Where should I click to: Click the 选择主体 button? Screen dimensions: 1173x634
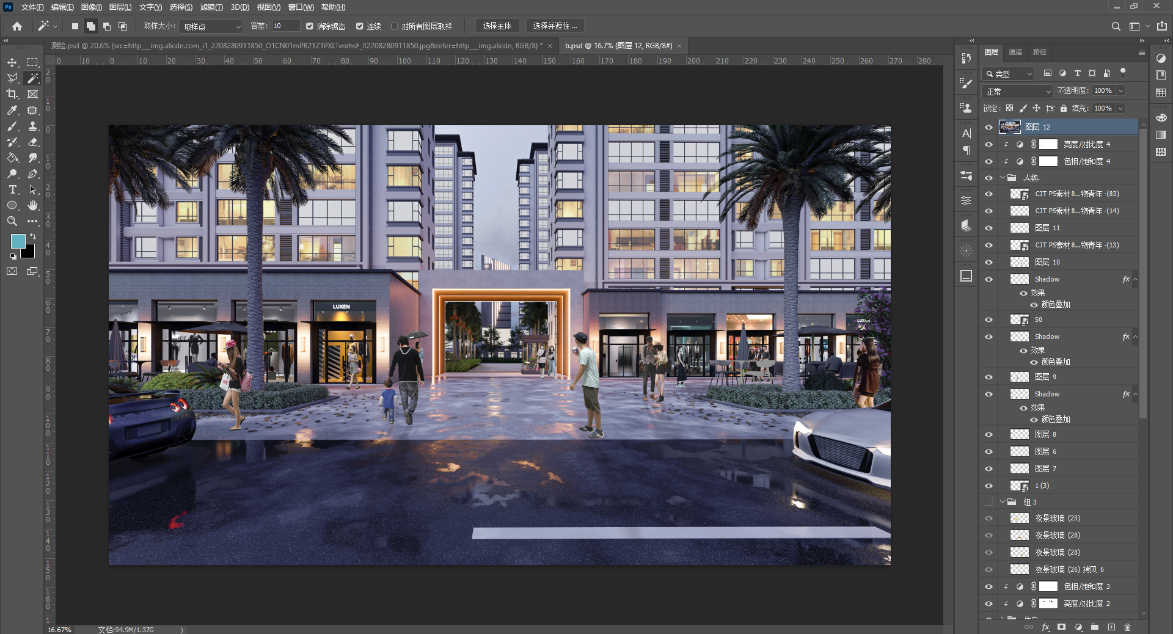click(495, 26)
